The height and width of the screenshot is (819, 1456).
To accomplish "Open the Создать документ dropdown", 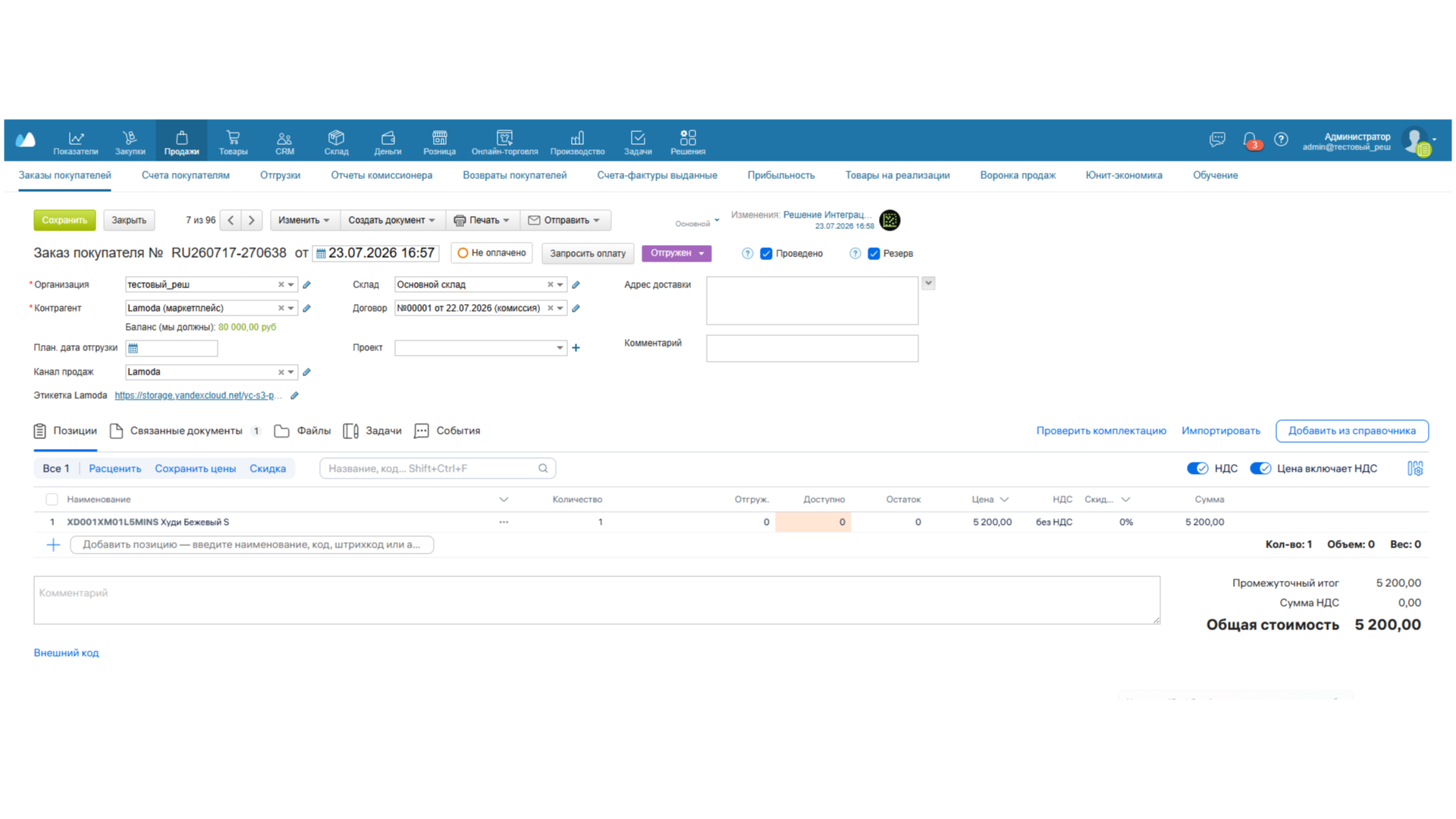I will (x=392, y=220).
